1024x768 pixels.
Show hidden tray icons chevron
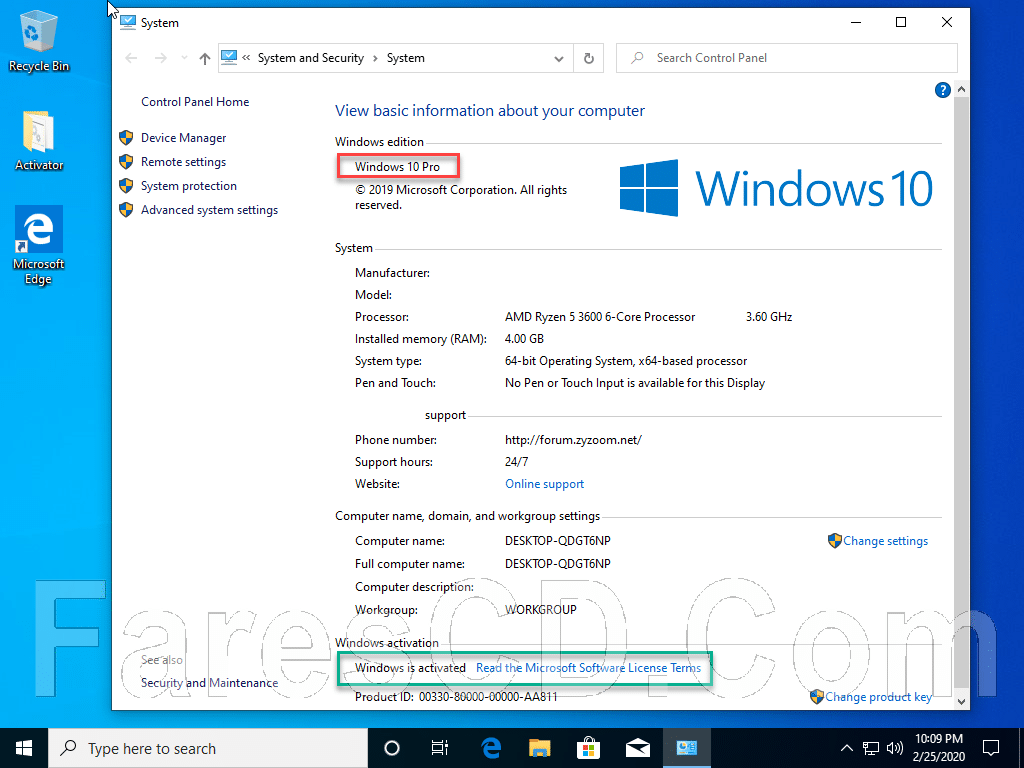tap(846, 748)
